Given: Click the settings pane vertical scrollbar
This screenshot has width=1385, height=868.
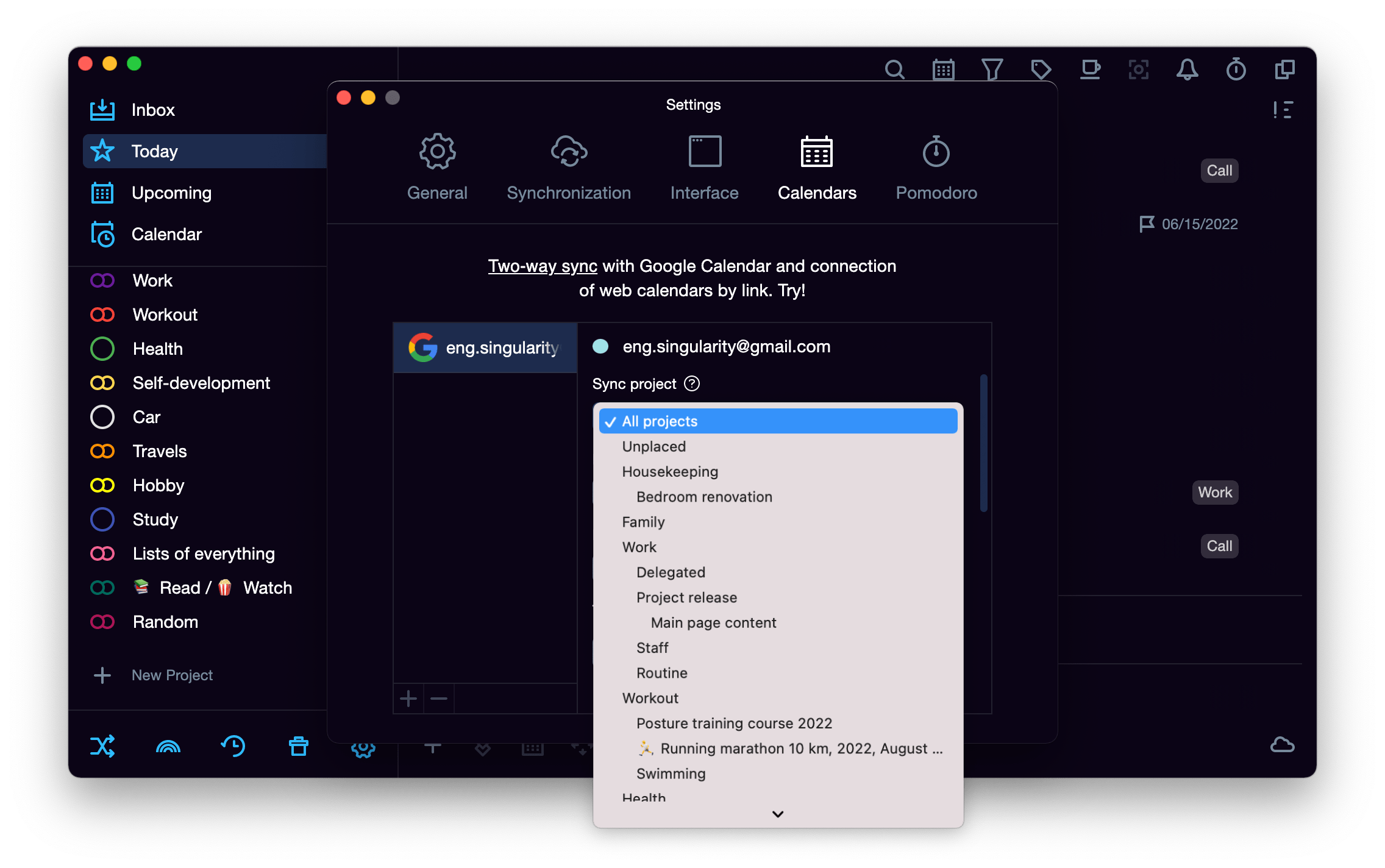Looking at the screenshot, I should point(983,444).
